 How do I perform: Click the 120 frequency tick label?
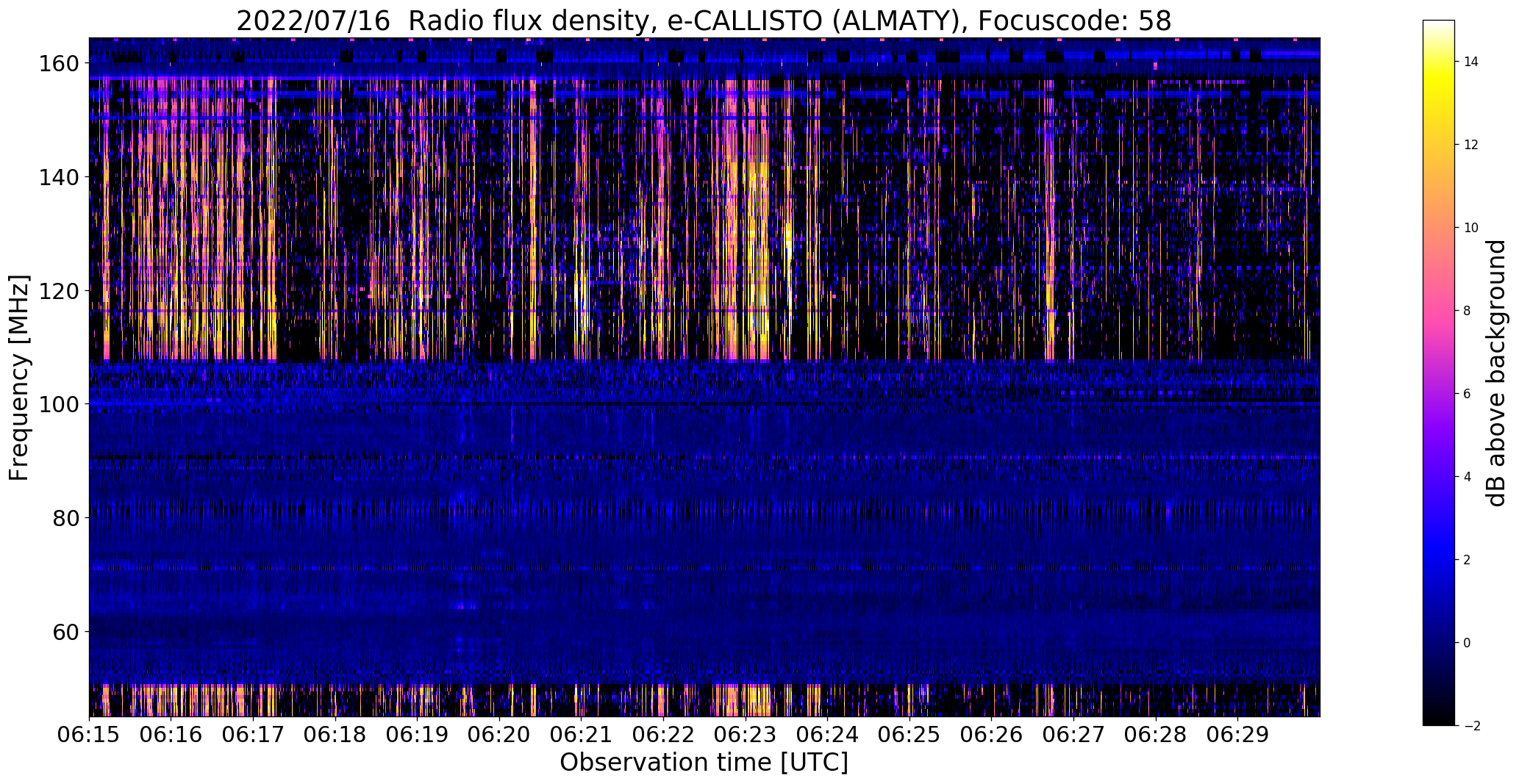click(x=59, y=291)
